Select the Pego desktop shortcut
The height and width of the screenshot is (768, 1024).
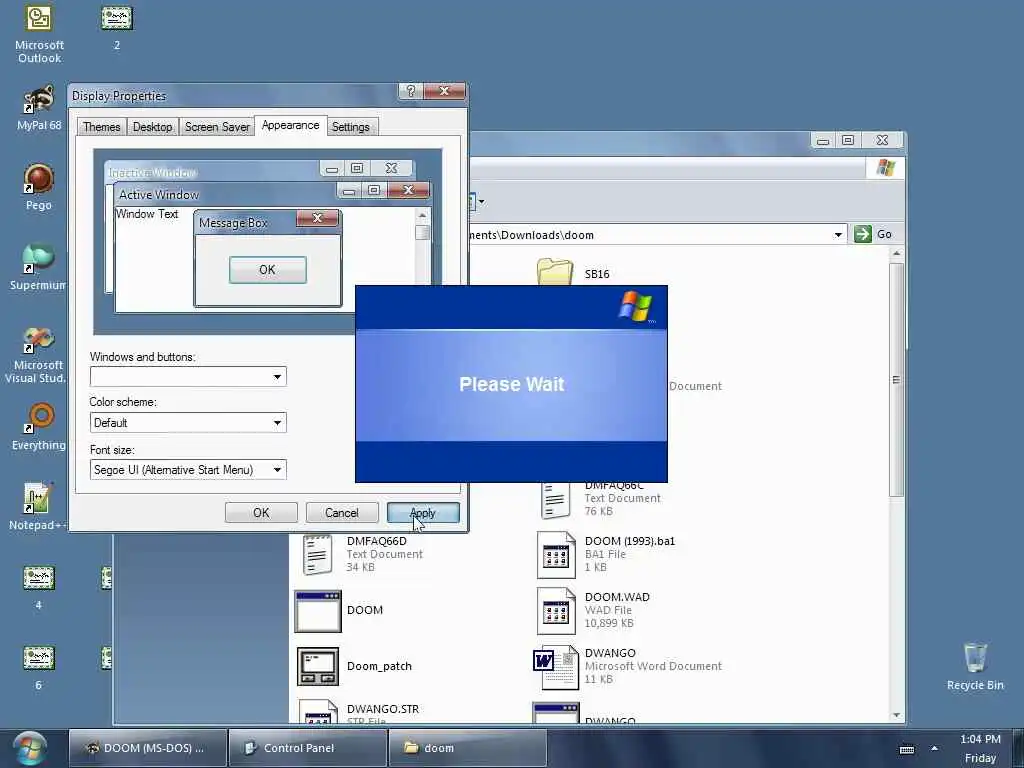[39, 187]
